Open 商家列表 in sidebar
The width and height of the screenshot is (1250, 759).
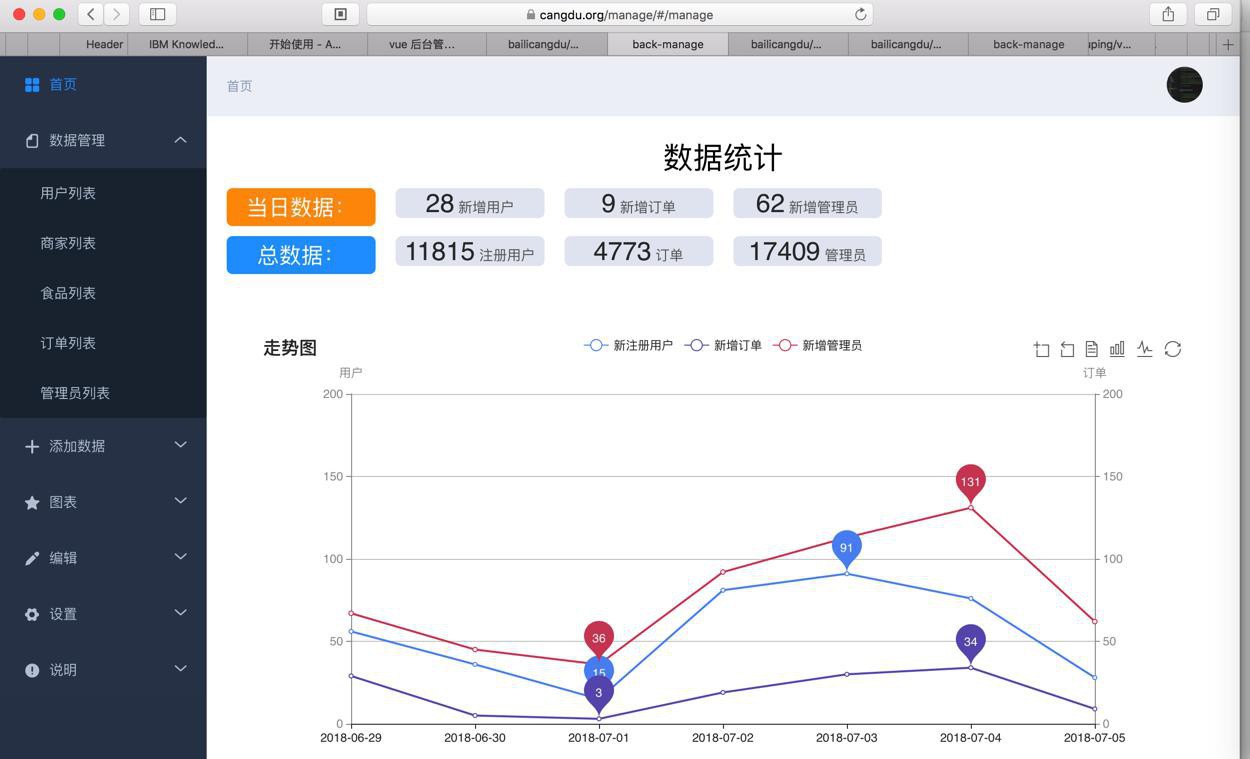pos(103,243)
